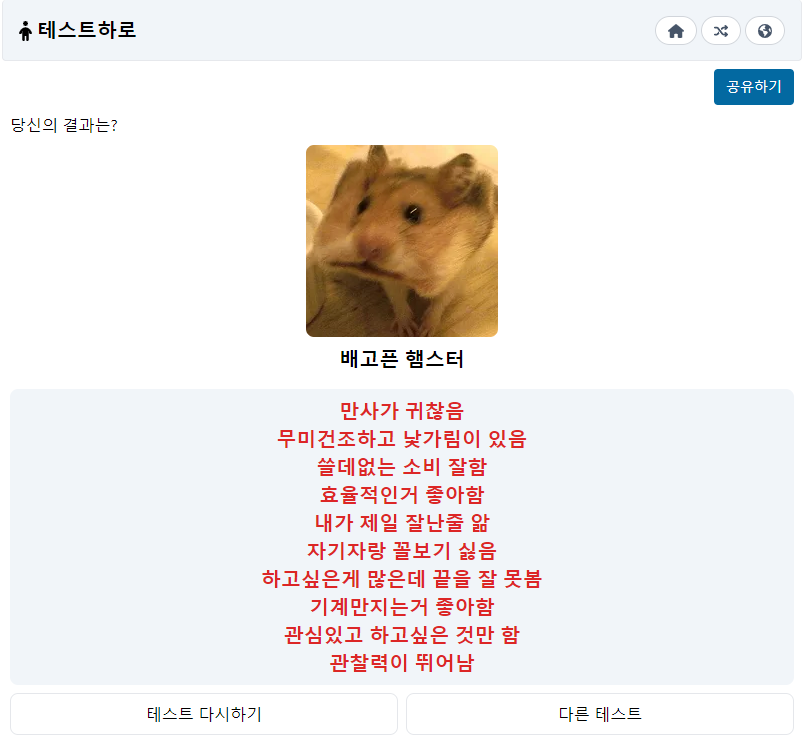Open the globe language icon
804x747 pixels.
tap(765, 31)
